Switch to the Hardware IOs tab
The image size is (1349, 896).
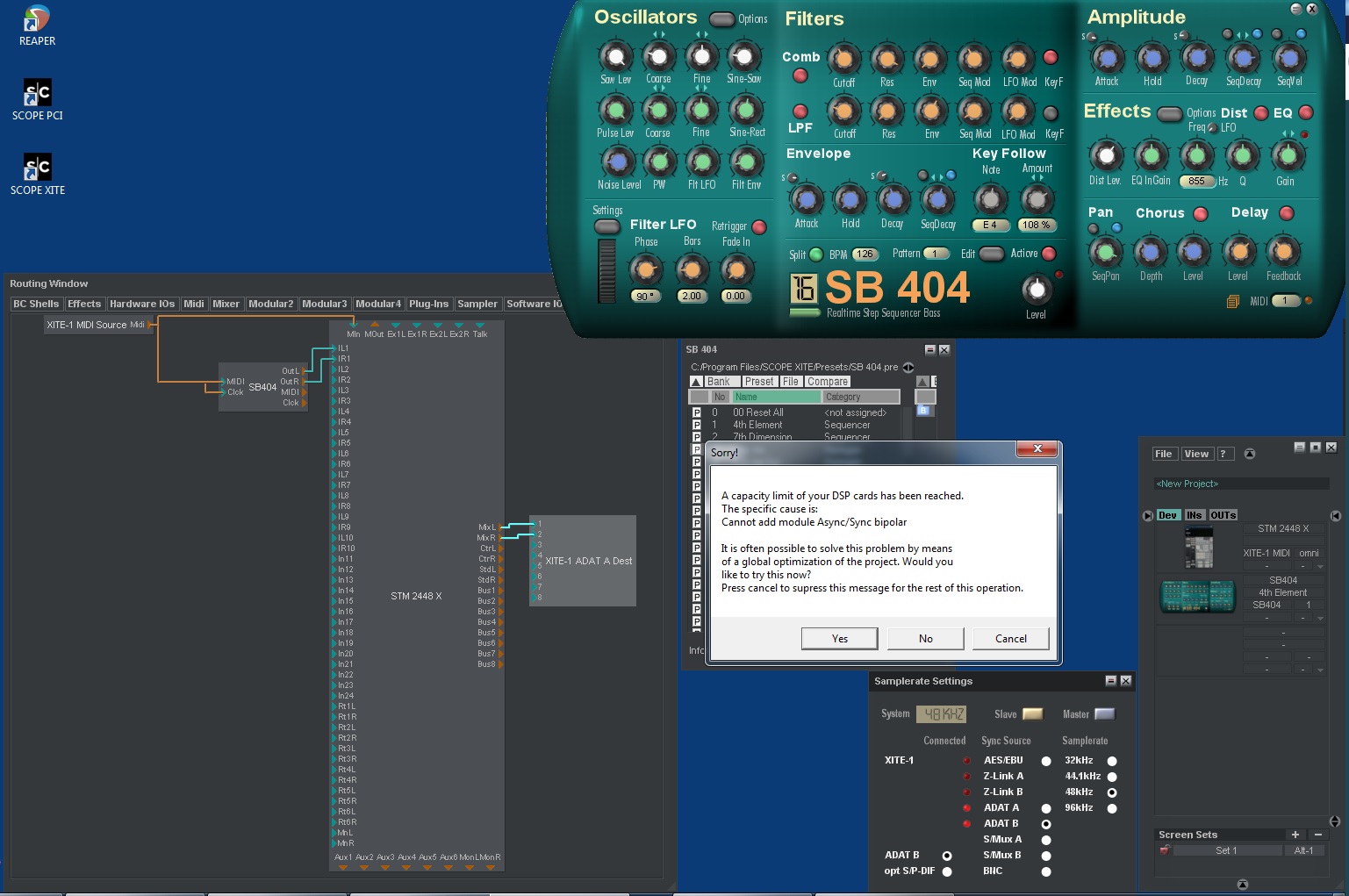(x=141, y=304)
